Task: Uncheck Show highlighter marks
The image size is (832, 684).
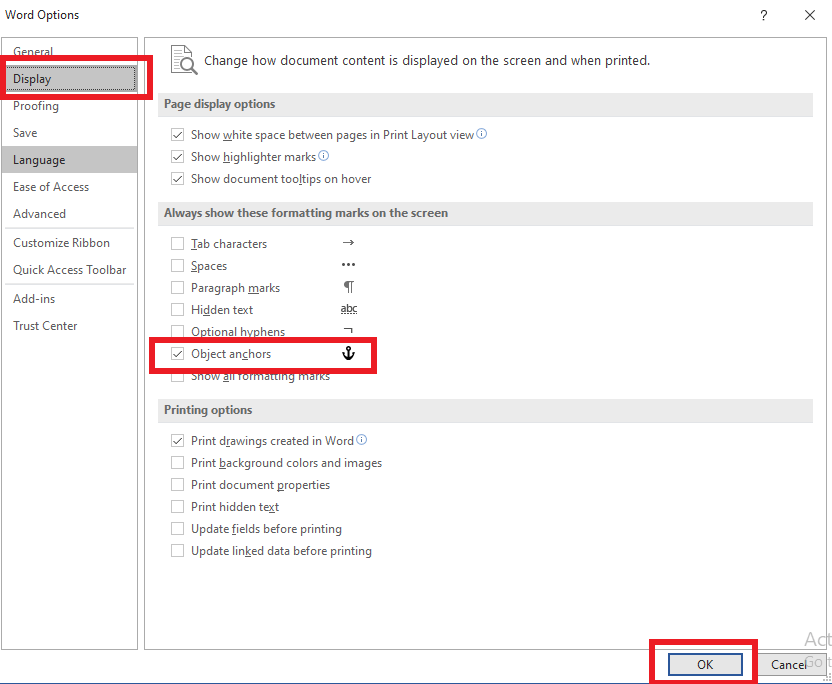Action: 177,157
